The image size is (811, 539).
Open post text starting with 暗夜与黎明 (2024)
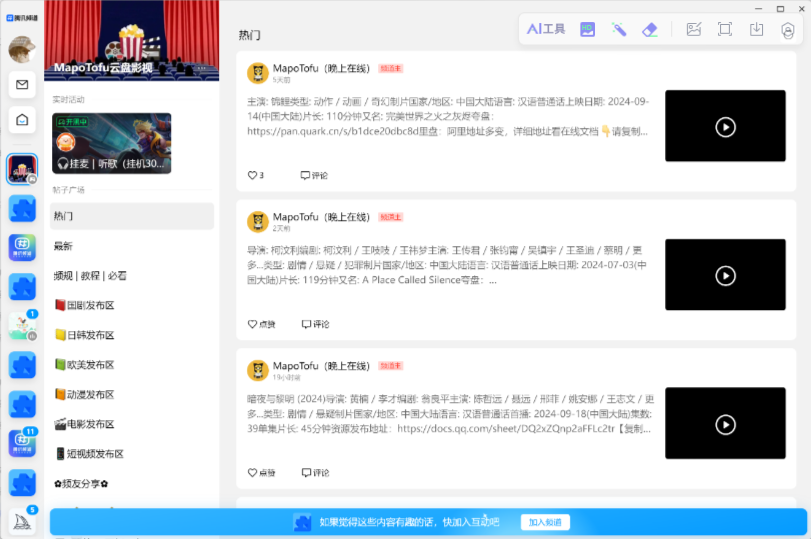(450, 414)
